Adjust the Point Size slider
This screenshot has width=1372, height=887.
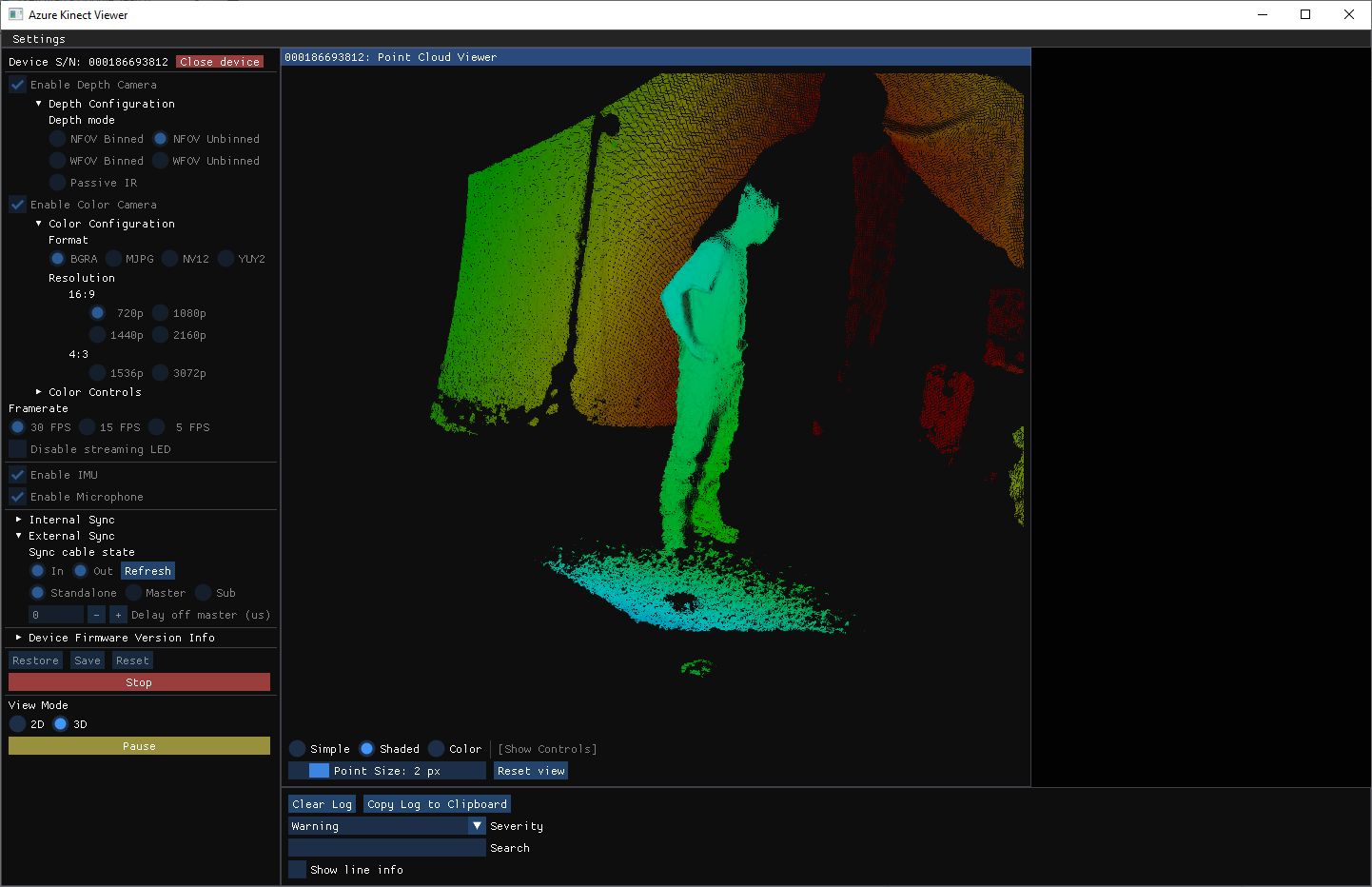coord(386,771)
